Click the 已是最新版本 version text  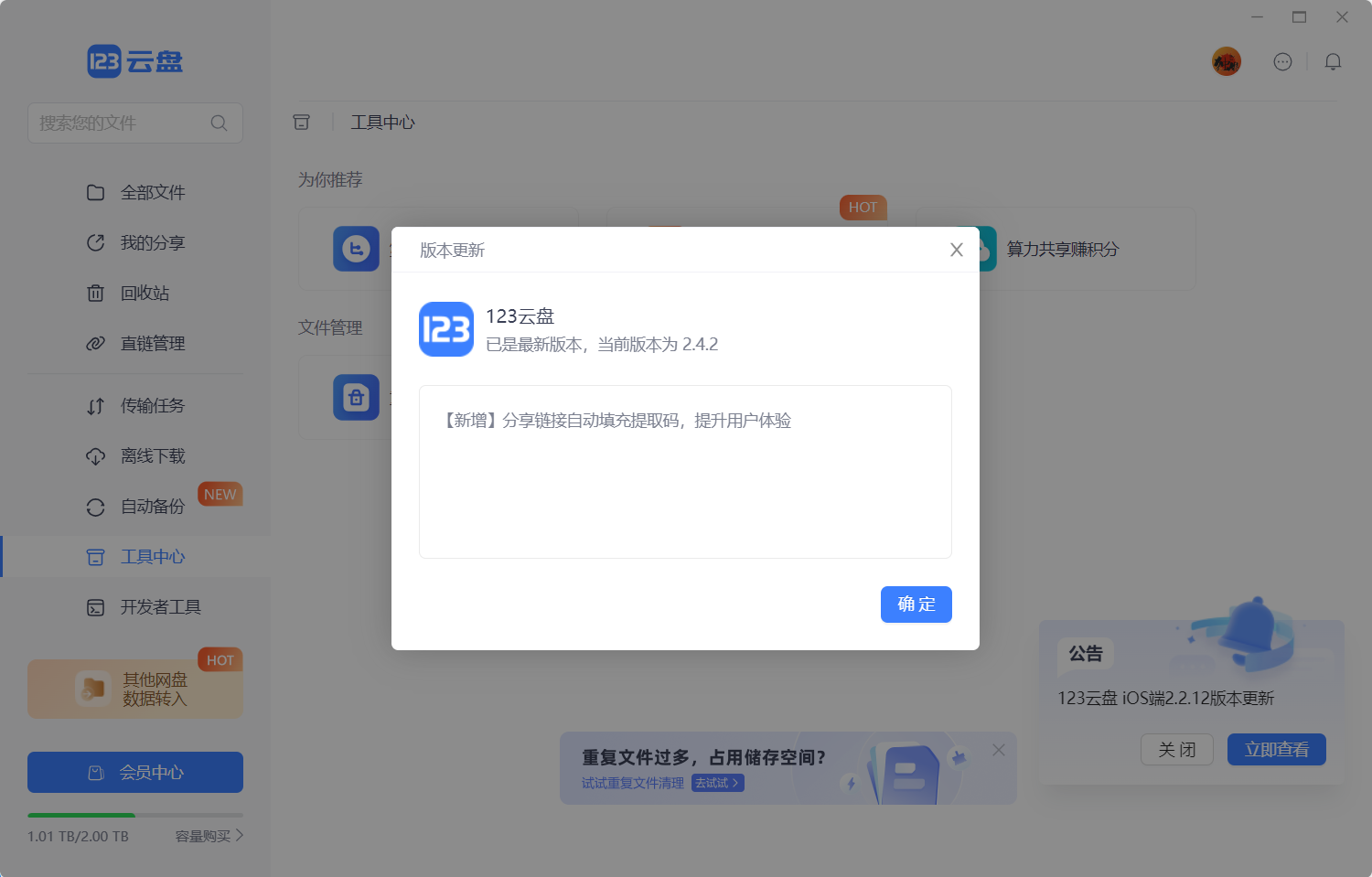(602, 345)
